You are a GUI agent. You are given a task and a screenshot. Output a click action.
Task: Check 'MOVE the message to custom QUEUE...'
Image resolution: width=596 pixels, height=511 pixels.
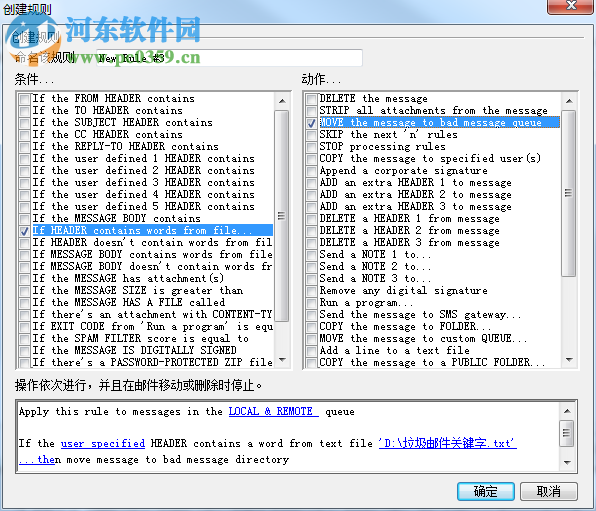(311, 339)
